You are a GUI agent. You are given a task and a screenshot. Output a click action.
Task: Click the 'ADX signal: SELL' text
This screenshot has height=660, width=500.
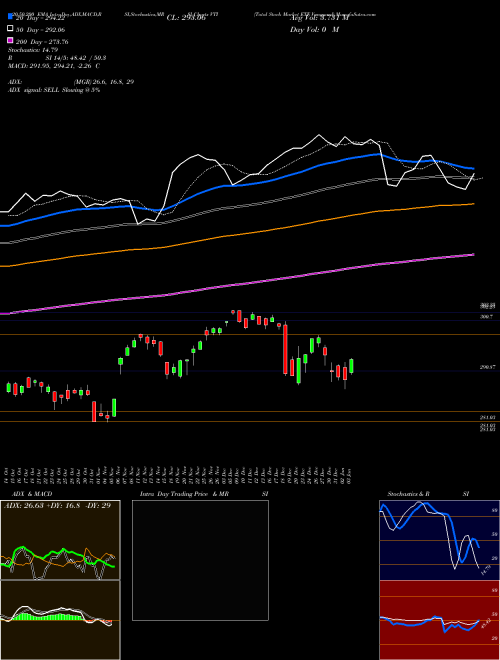[x=34, y=90]
